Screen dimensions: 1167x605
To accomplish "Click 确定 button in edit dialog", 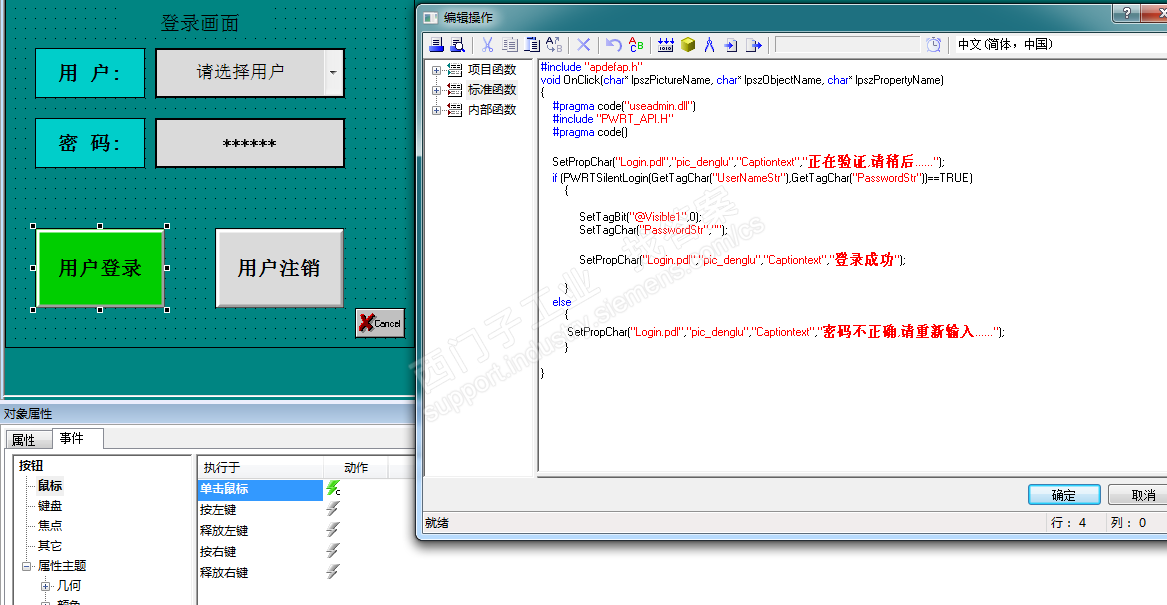I will point(1064,495).
